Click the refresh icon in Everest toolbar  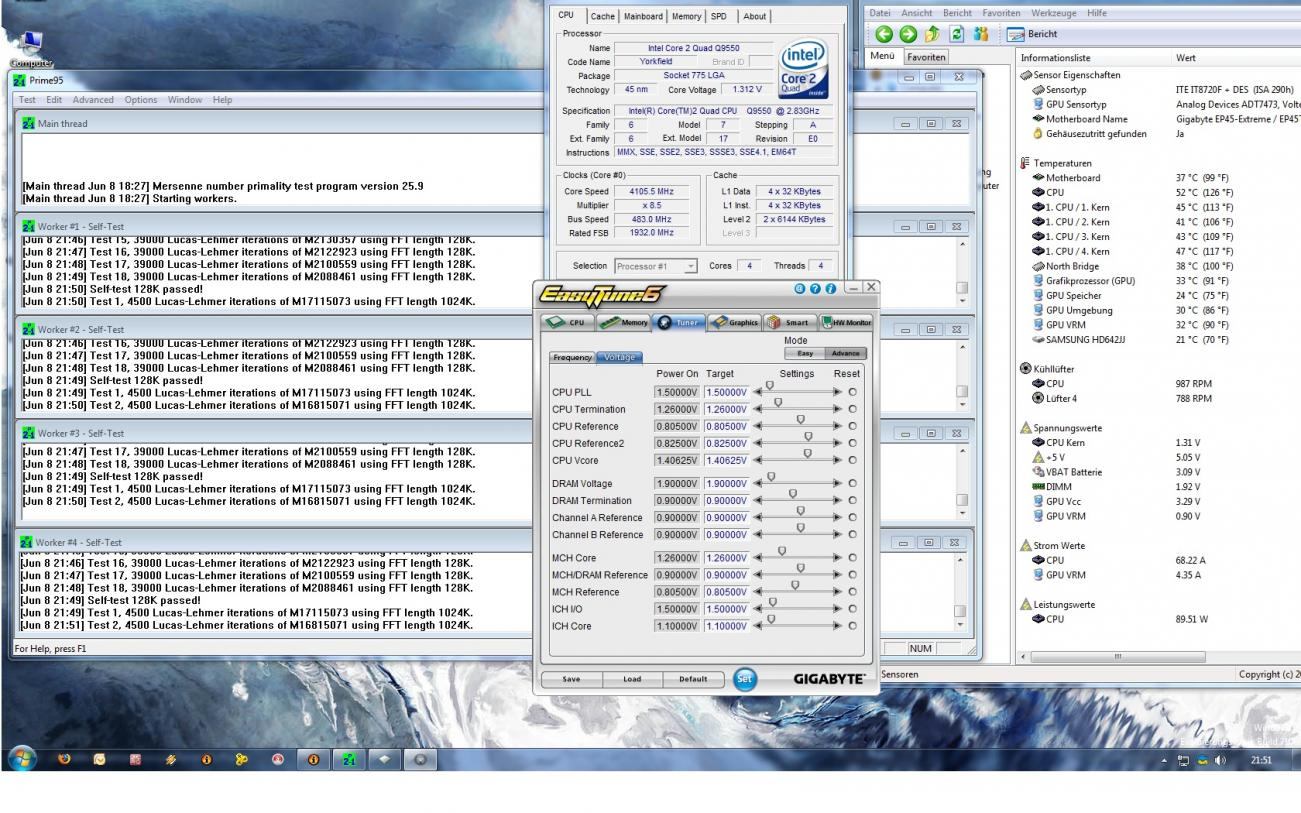pos(956,34)
